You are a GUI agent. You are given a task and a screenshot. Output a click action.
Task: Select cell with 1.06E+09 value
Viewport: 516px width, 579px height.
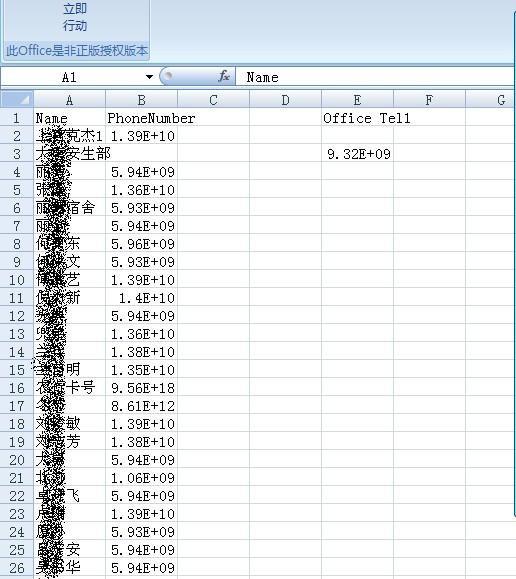tap(141, 478)
